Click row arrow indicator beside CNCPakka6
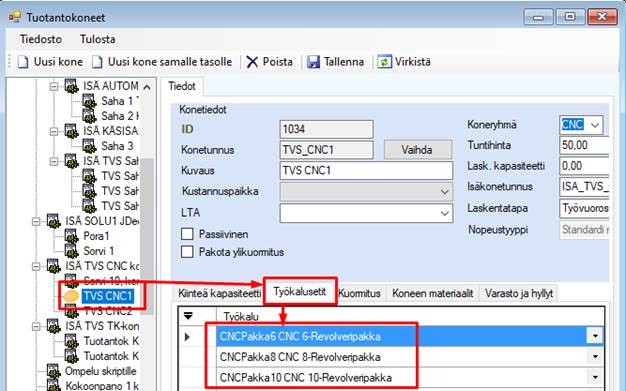This screenshot has height=391, width=626. click(x=187, y=337)
